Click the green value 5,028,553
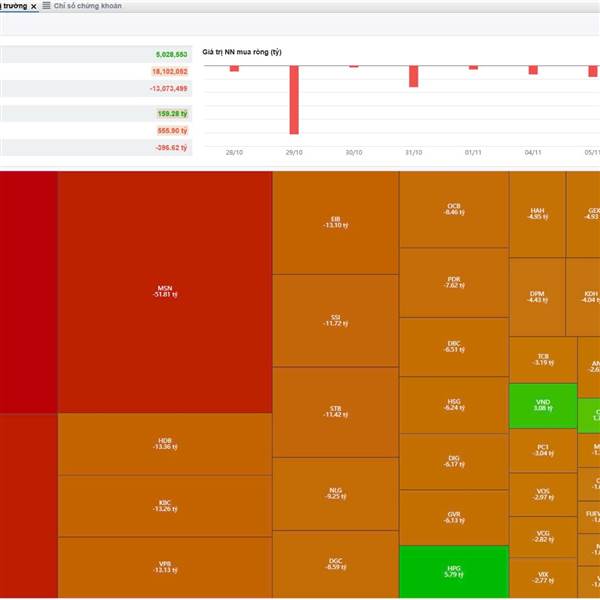 coord(171,54)
